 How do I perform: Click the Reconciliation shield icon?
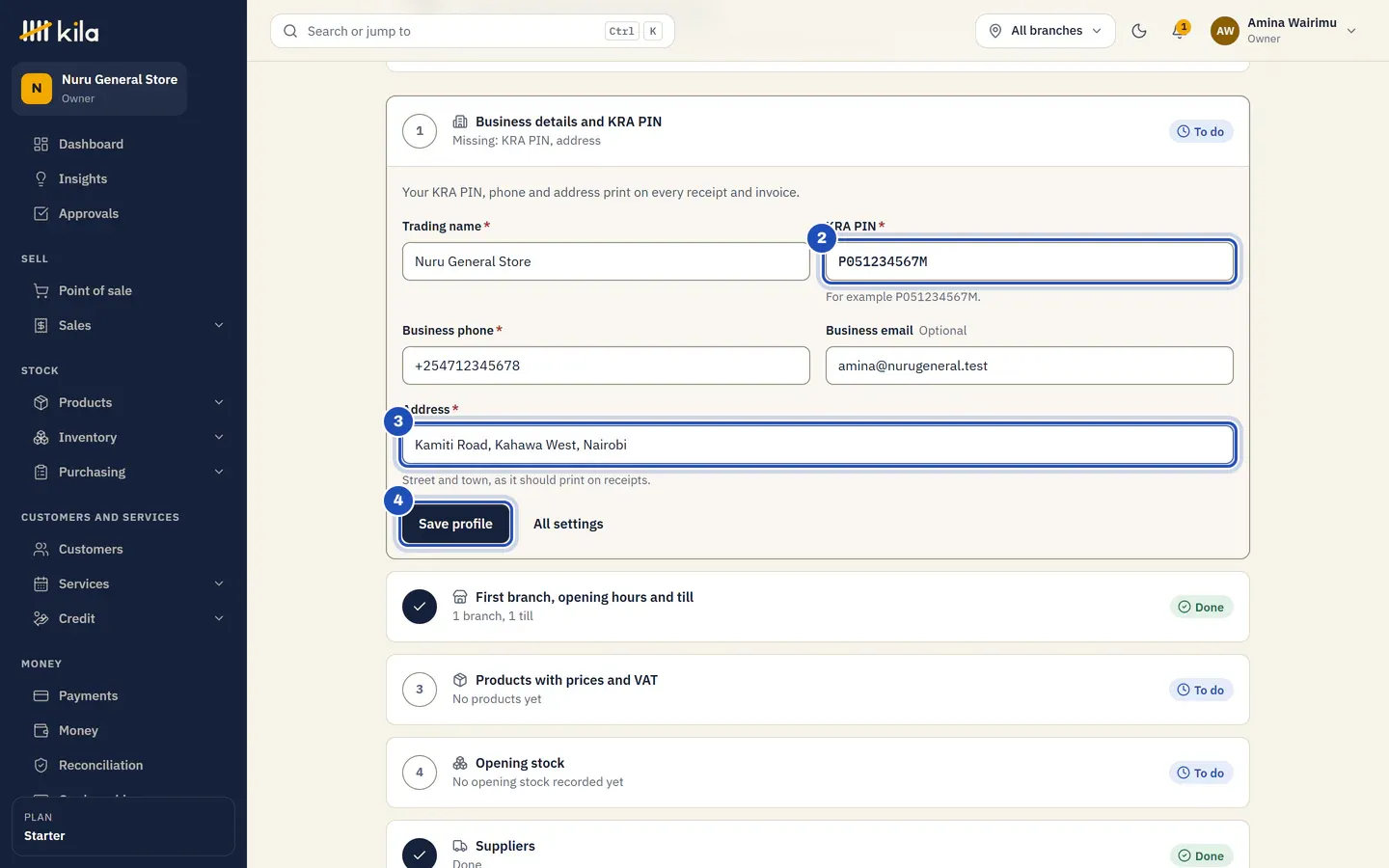click(x=41, y=766)
